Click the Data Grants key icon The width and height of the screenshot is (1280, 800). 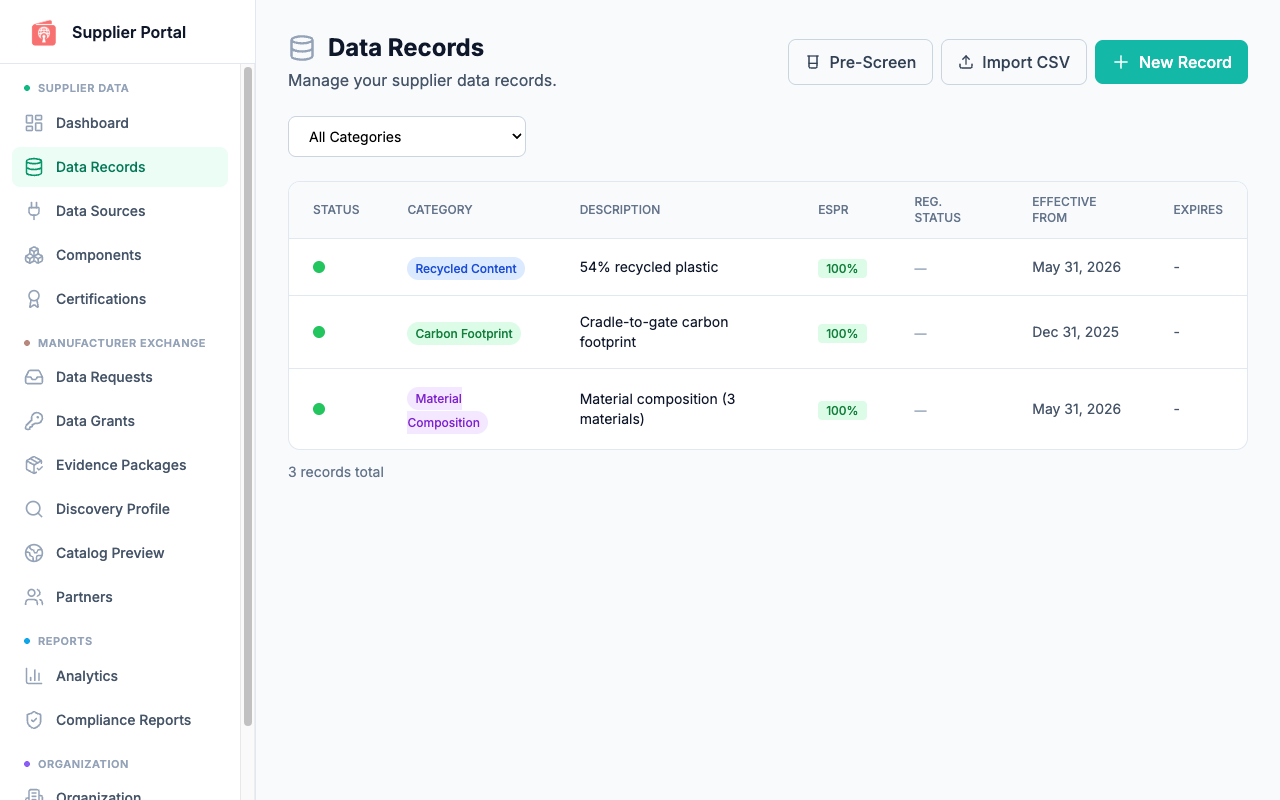pos(34,421)
